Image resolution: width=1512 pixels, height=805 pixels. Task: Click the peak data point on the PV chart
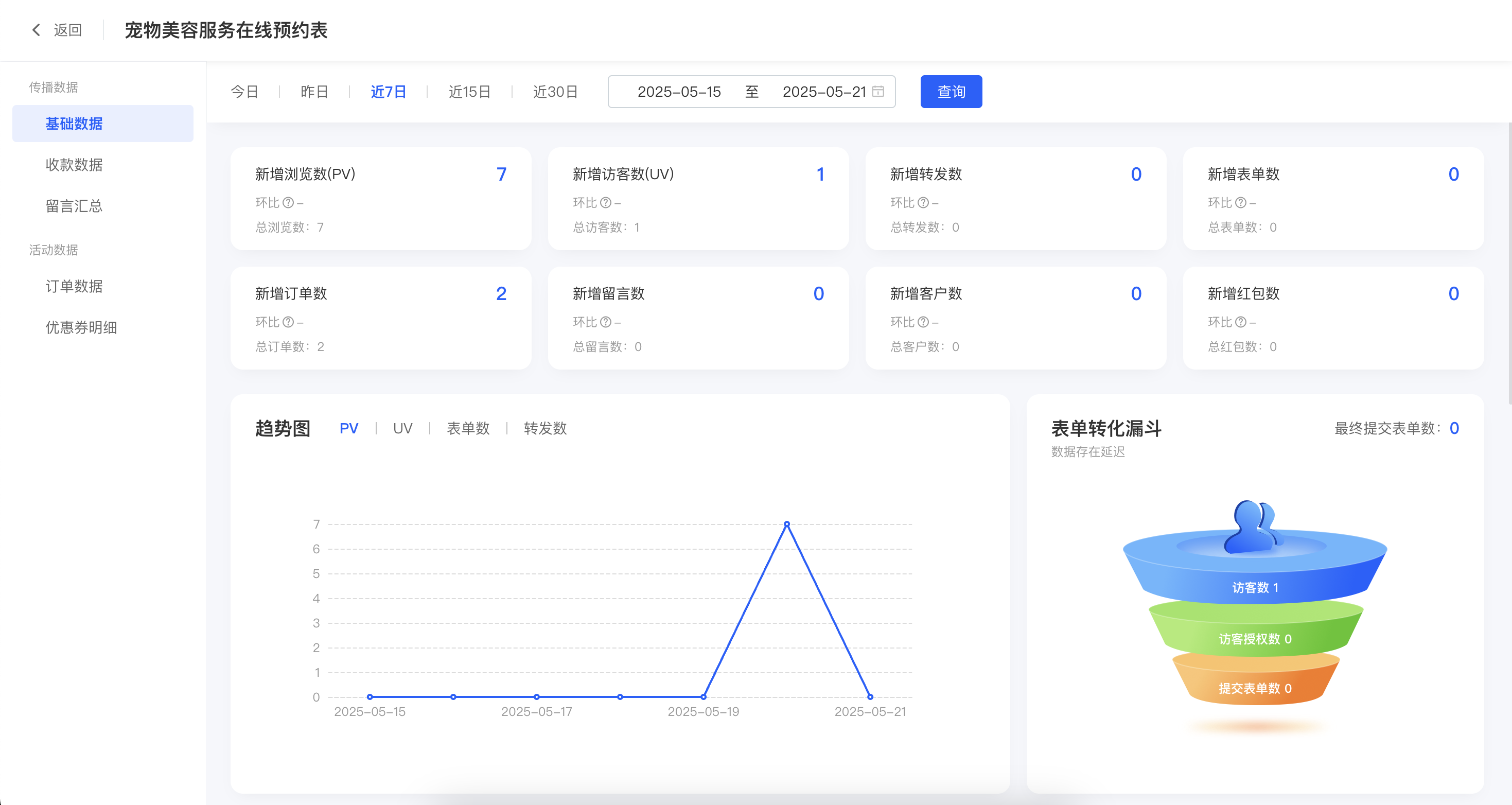(x=786, y=524)
